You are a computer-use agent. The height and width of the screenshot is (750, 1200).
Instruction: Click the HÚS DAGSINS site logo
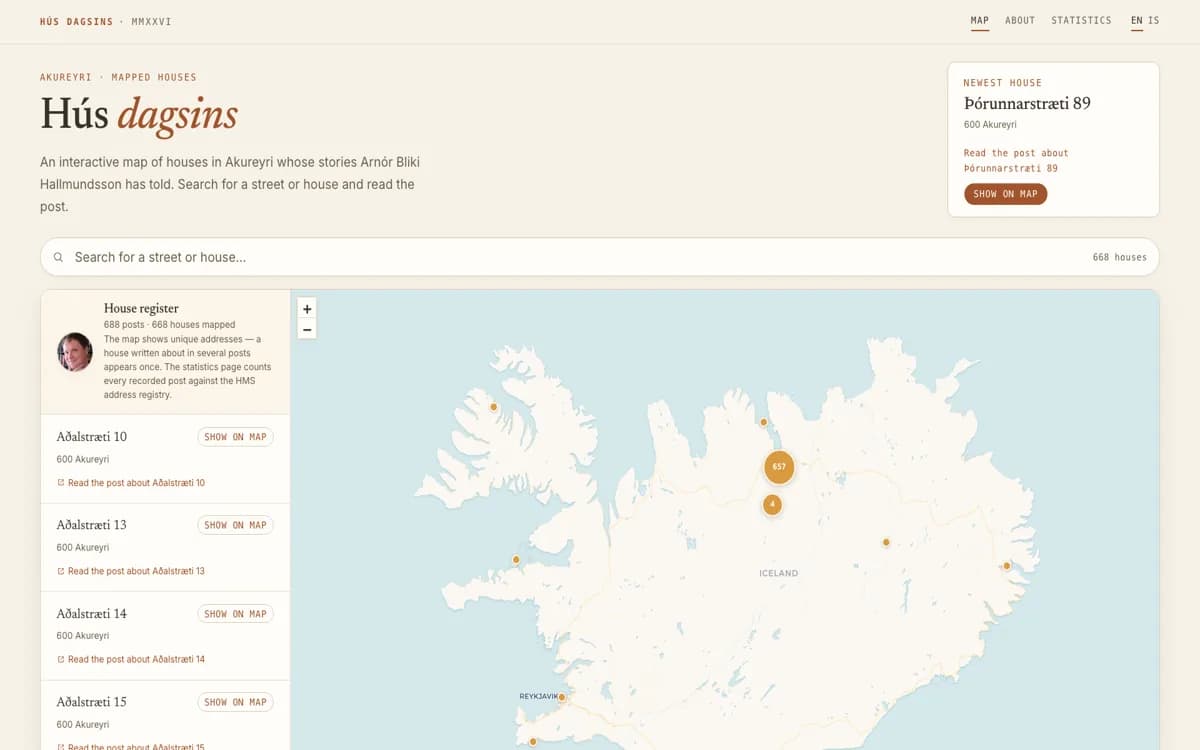[77, 21]
